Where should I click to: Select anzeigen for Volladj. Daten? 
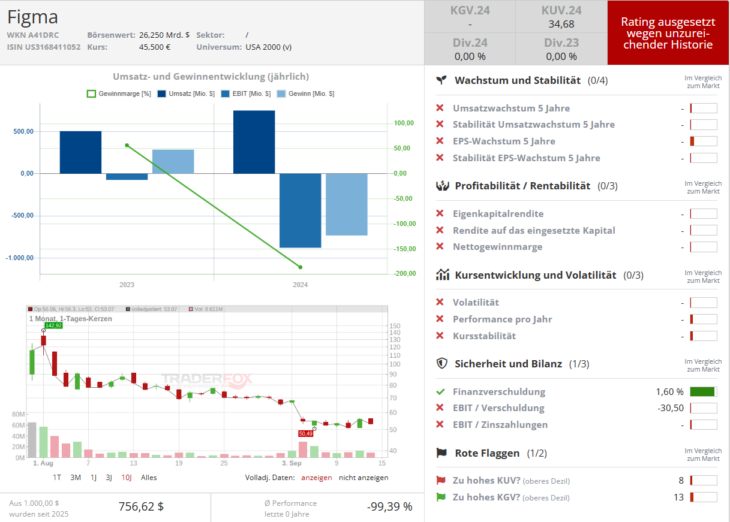point(317,478)
